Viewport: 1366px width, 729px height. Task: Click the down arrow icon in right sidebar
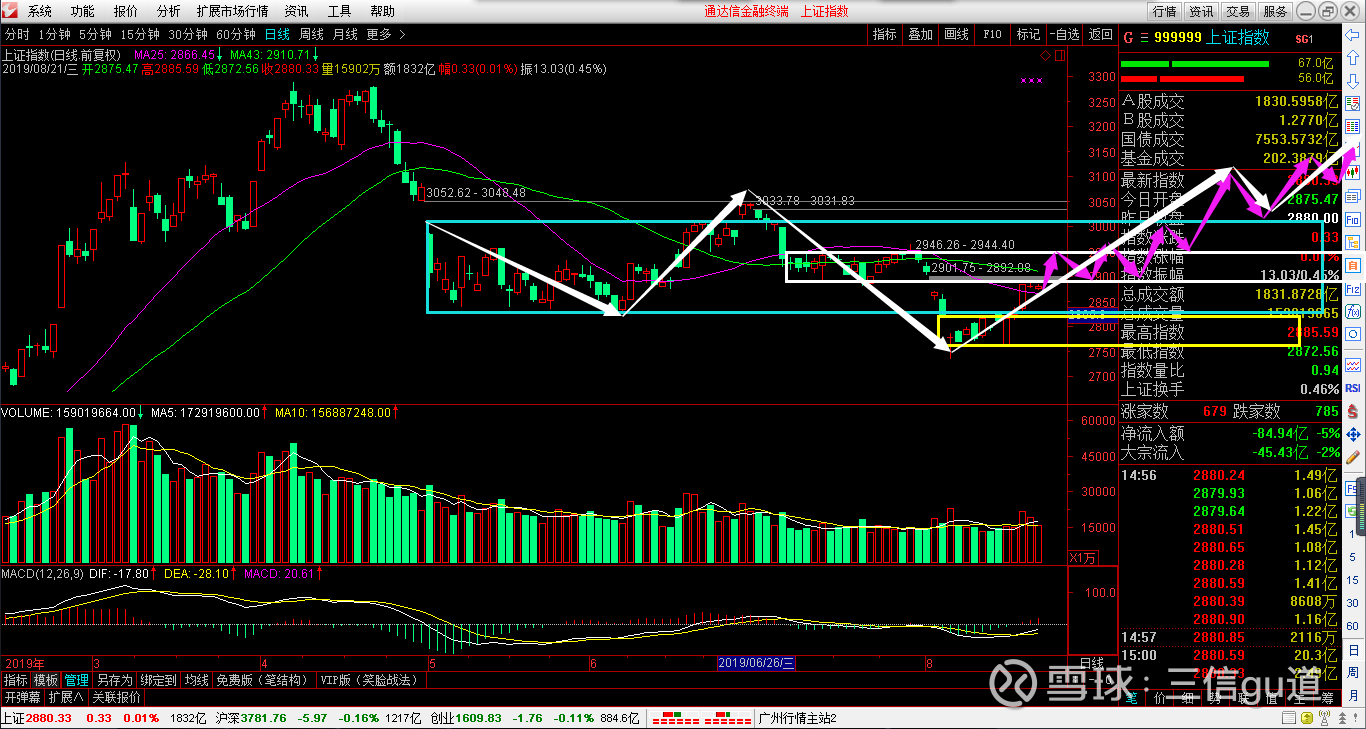coord(1351,81)
